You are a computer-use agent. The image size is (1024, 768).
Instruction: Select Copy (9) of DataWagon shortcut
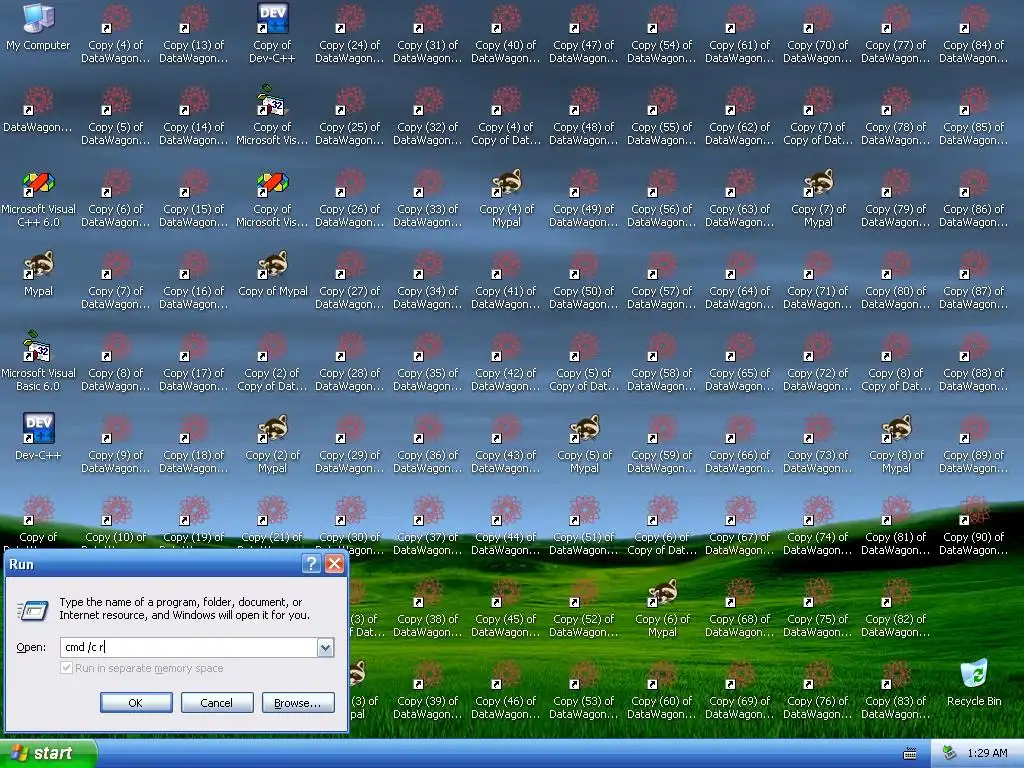click(116, 444)
